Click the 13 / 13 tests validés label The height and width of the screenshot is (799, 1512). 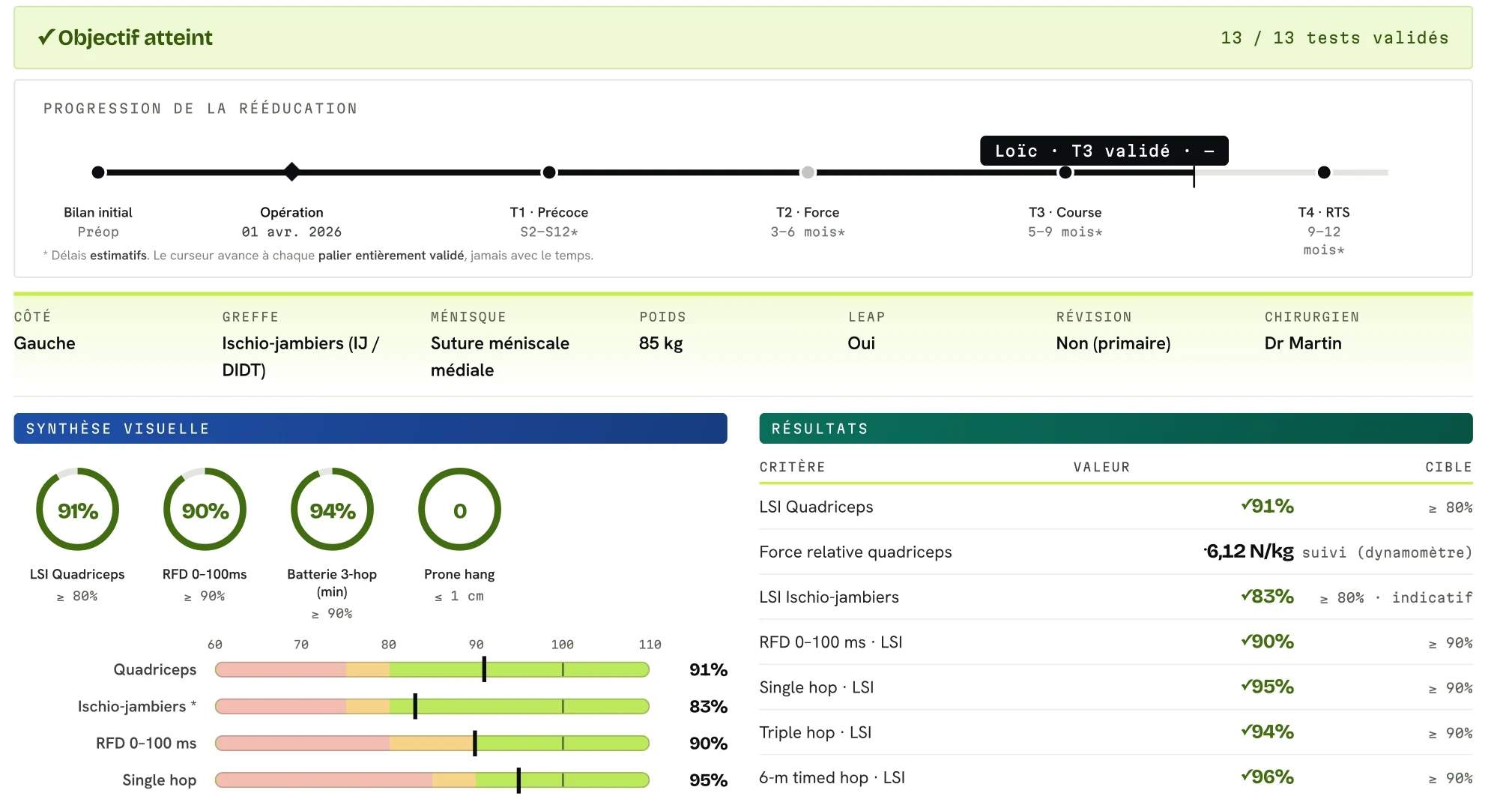coord(1334,37)
